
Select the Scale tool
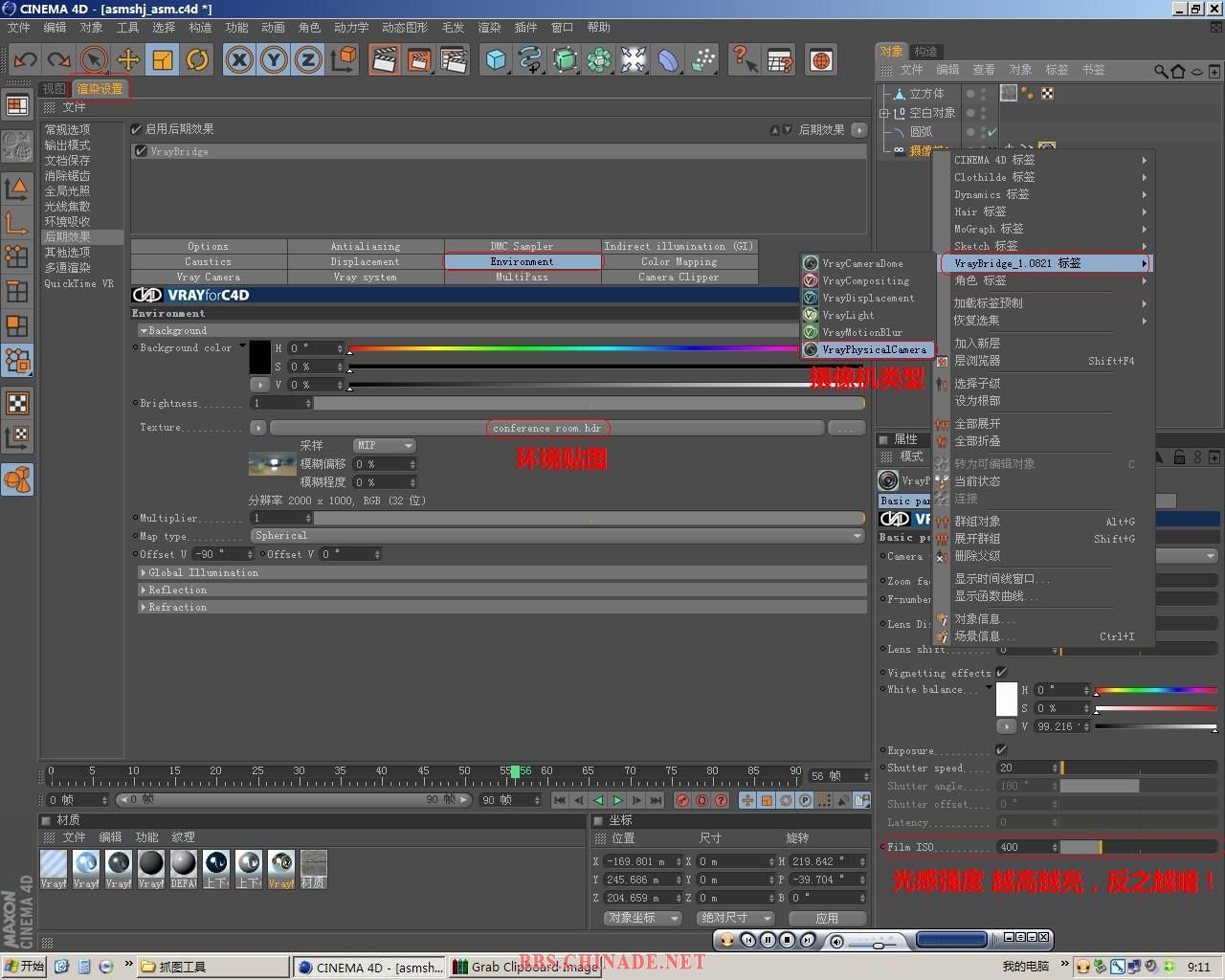163,60
